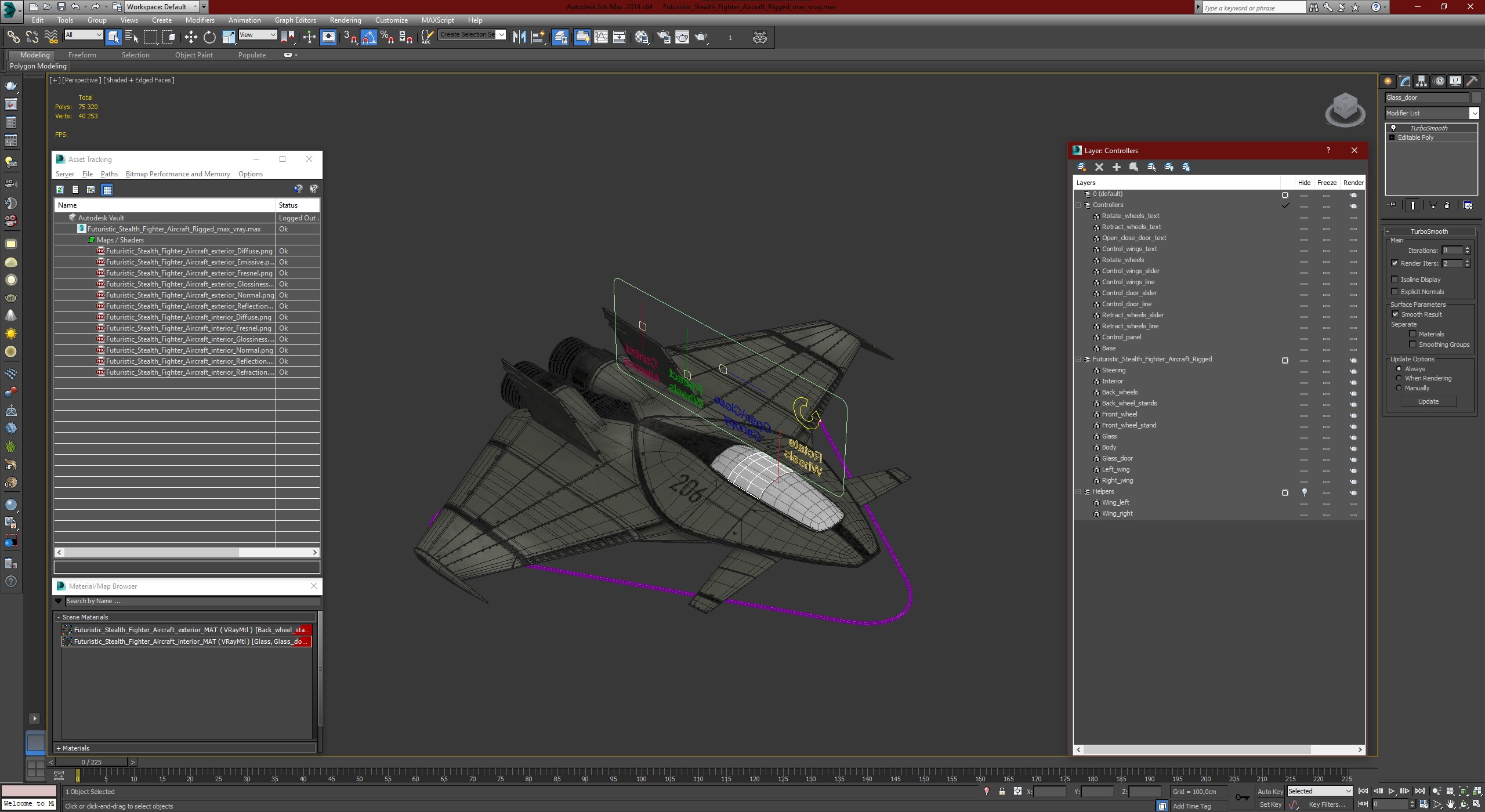1485x812 pixels.
Task: Collapse Futuristic_Stealth_Fighter_Aircraft_Rigged layer
Action: [1079, 360]
